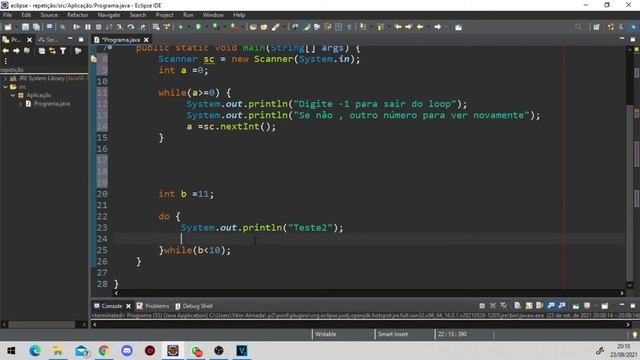Open the Refactor menu
Image resolution: width=640 pixels, height=360 pixels.
[78, 15]
